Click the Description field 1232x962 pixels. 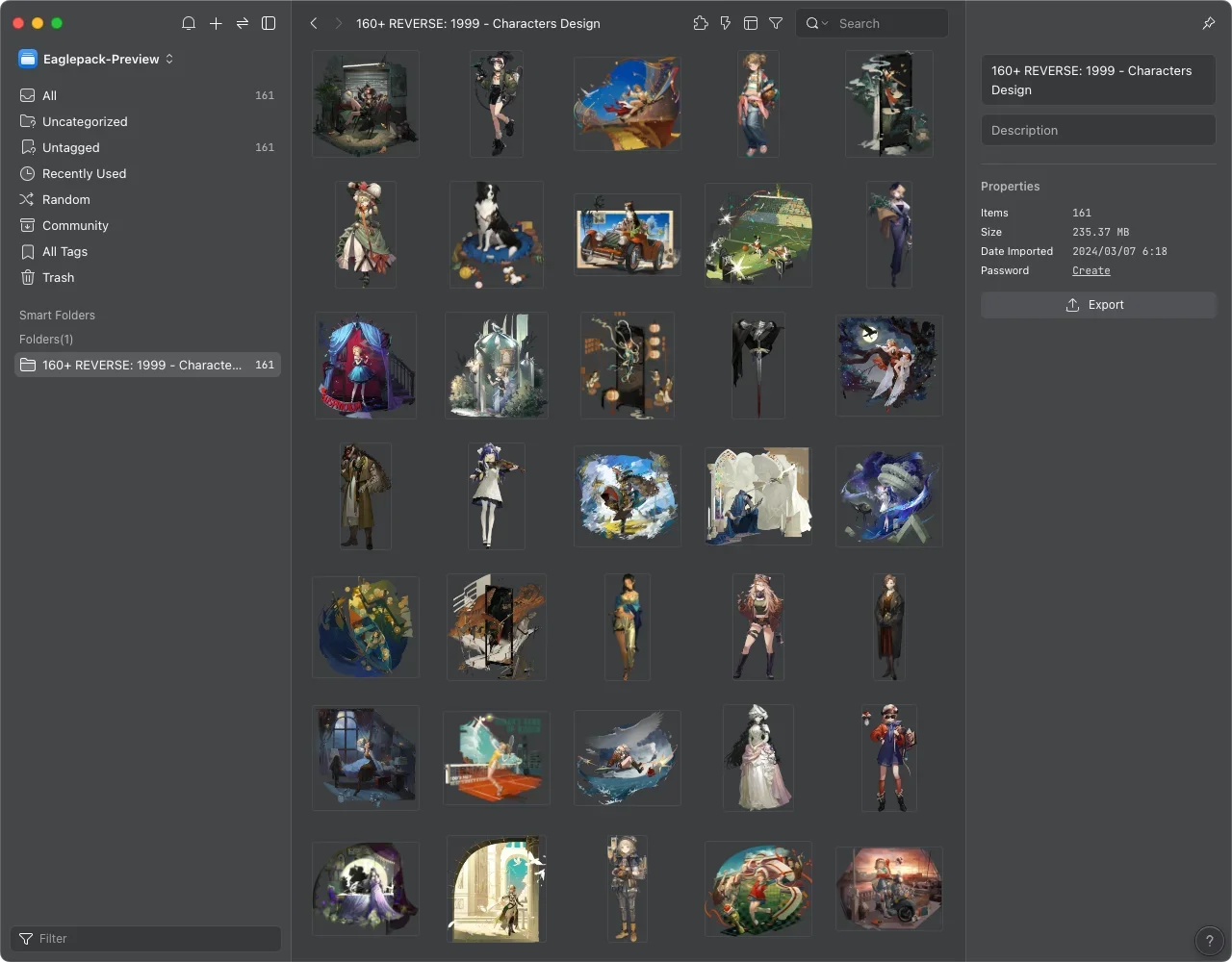(x=1098, y=130)
